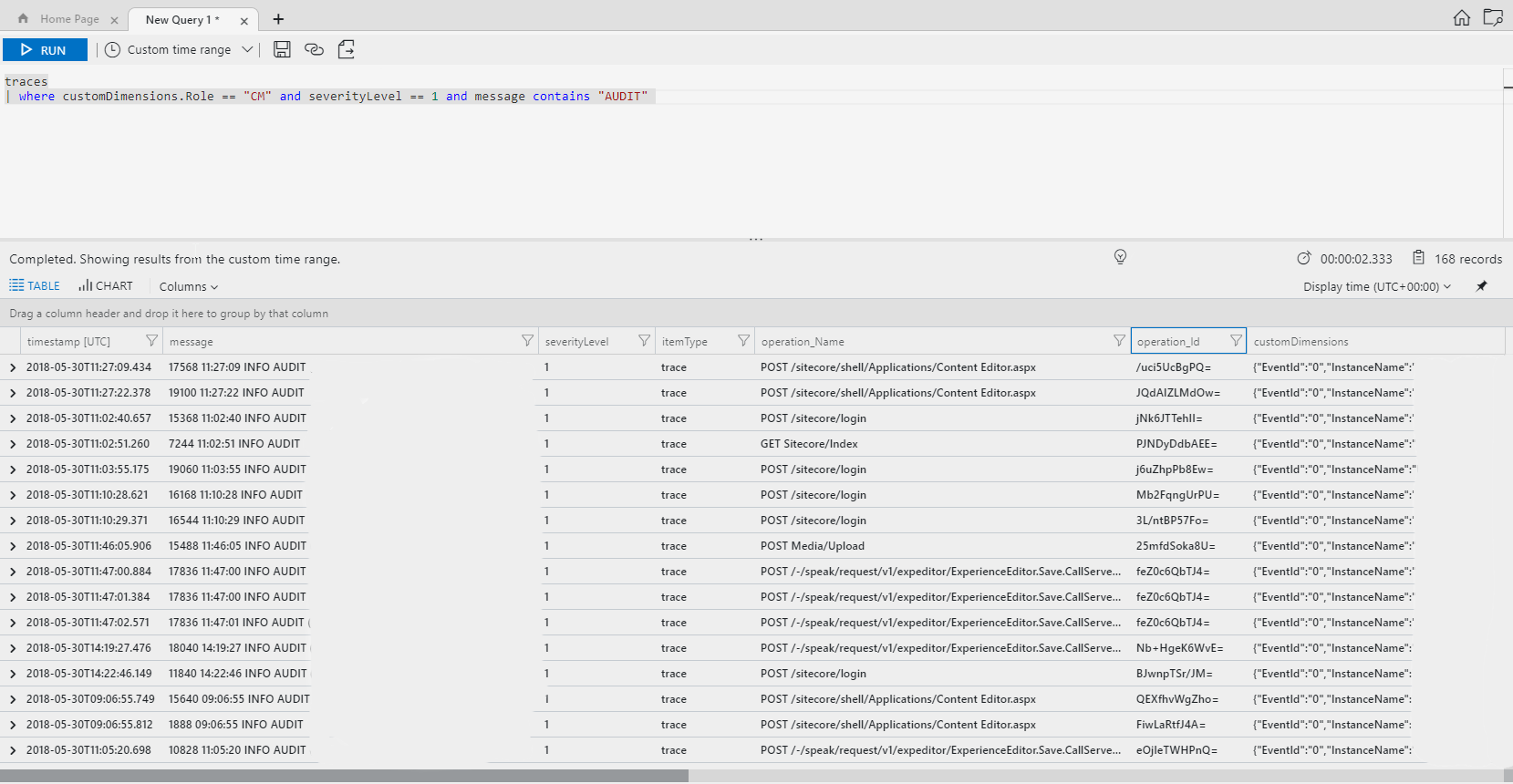Viewport: 1513px width, 784px height.
Task: Open filter on the message column
Action: pos(527,341)
